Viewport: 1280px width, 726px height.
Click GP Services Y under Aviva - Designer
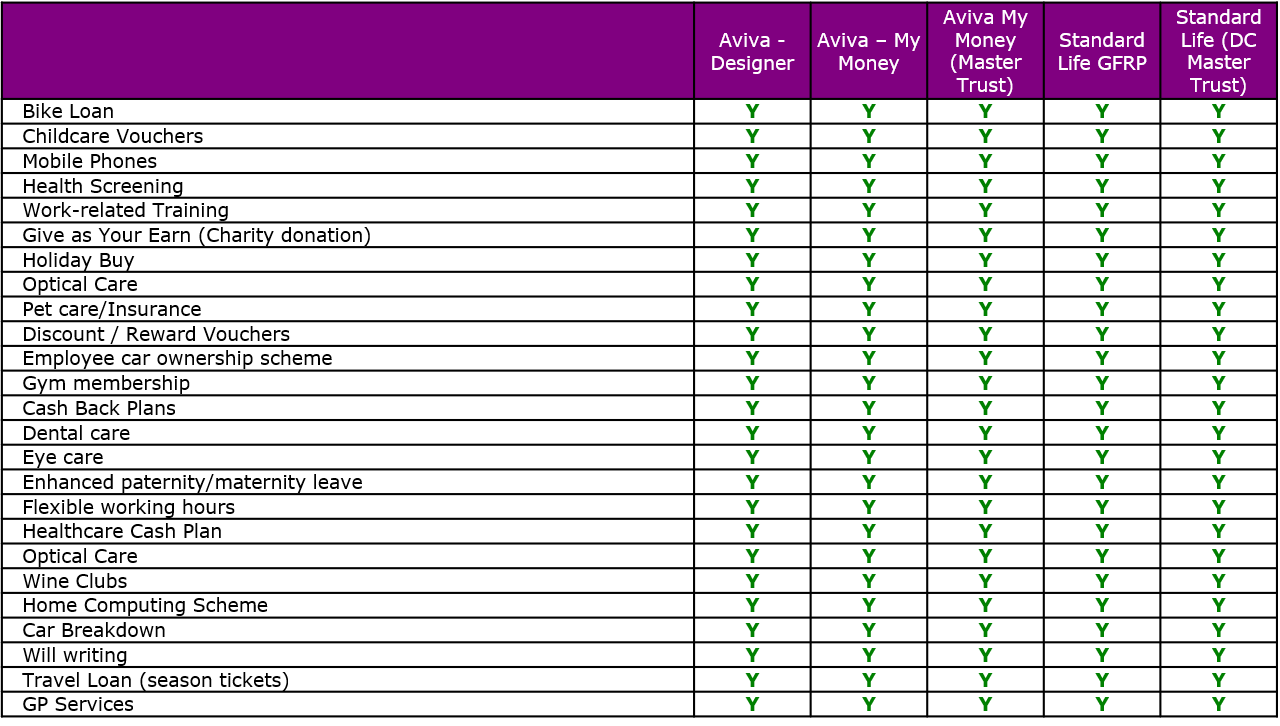(752, 704)
